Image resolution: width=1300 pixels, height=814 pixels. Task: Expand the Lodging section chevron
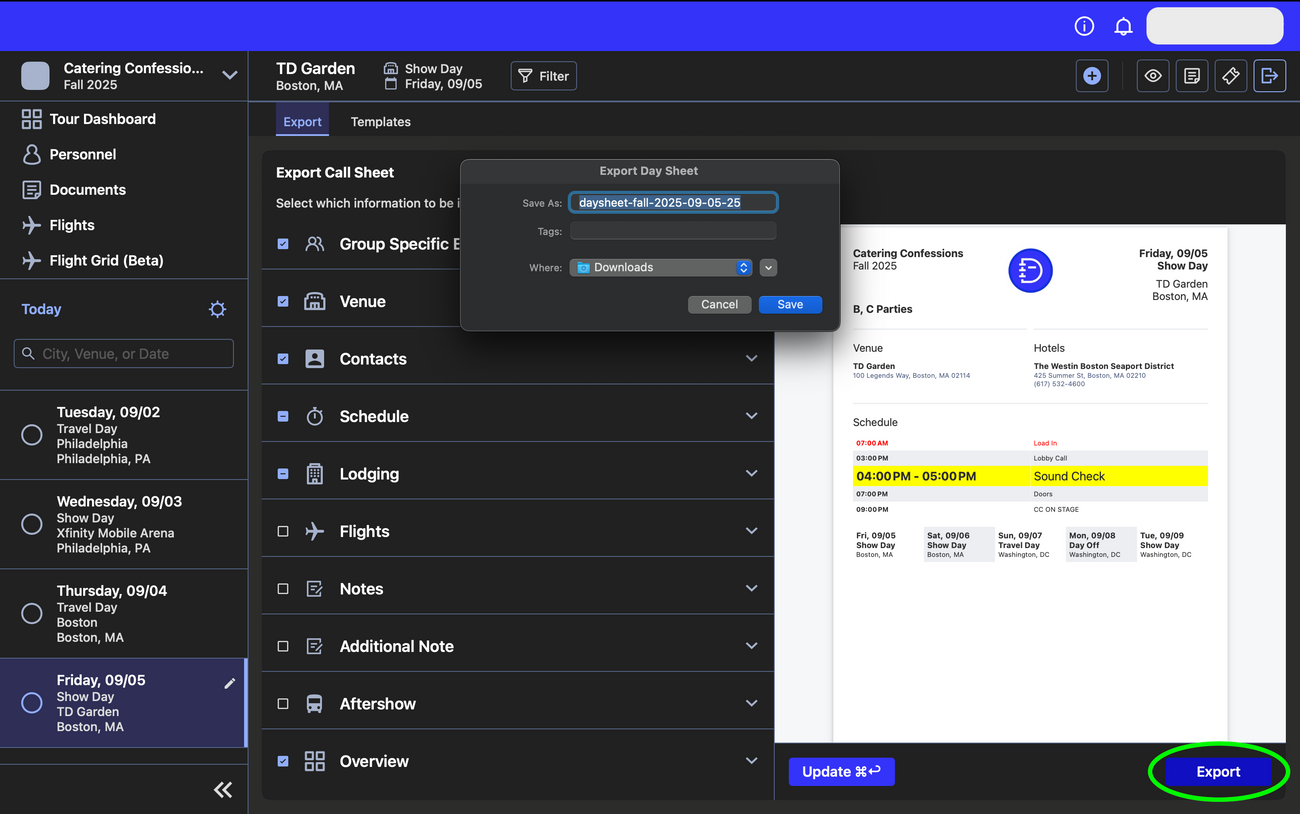point(752,473)
